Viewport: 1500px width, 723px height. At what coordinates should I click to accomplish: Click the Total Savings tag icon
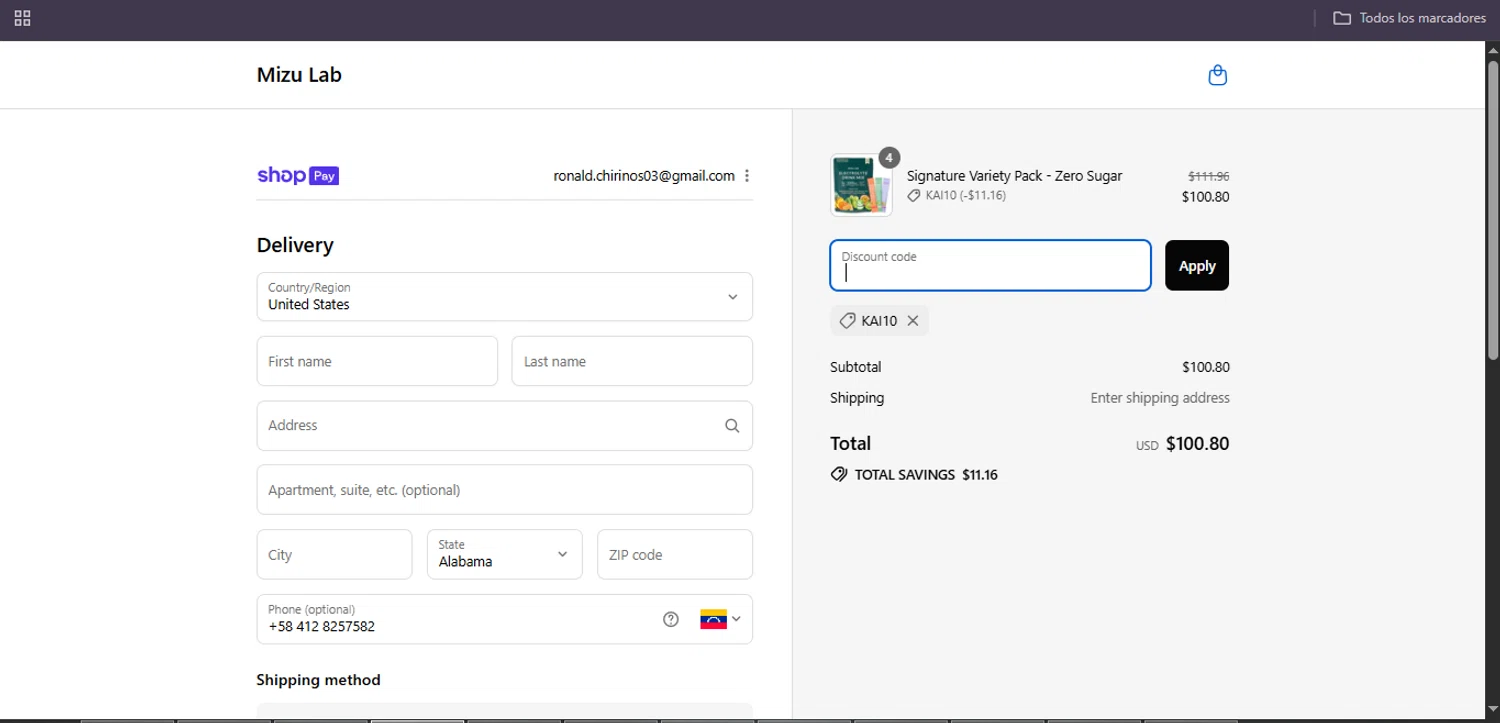click(839, 474)
